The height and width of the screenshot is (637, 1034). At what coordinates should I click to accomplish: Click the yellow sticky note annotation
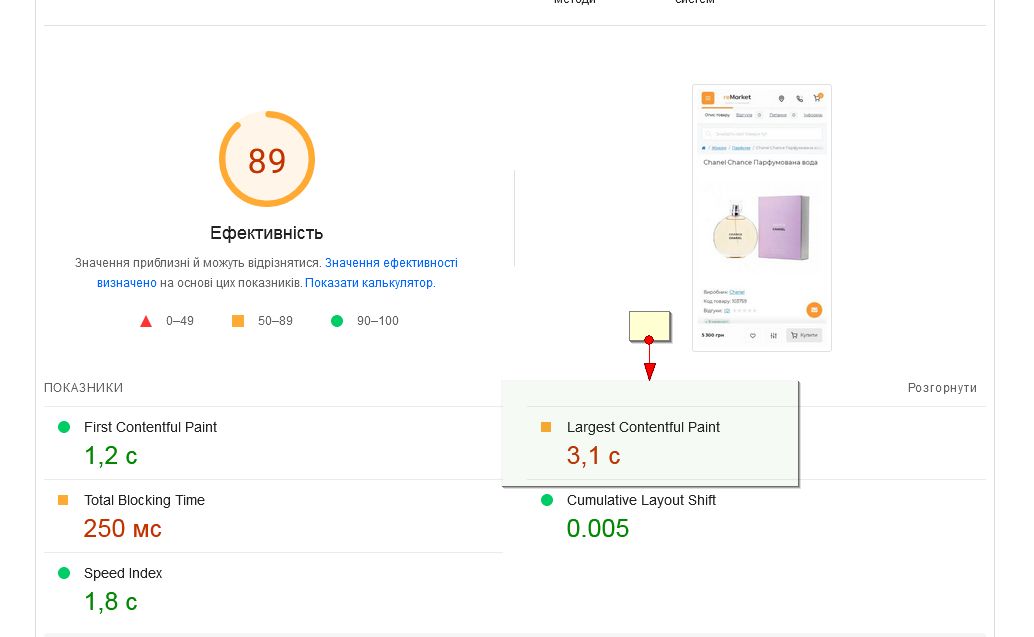[649, 325]
